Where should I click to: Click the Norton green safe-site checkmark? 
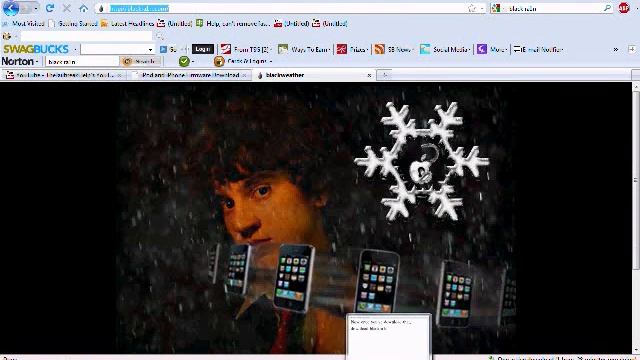[184, 61]
